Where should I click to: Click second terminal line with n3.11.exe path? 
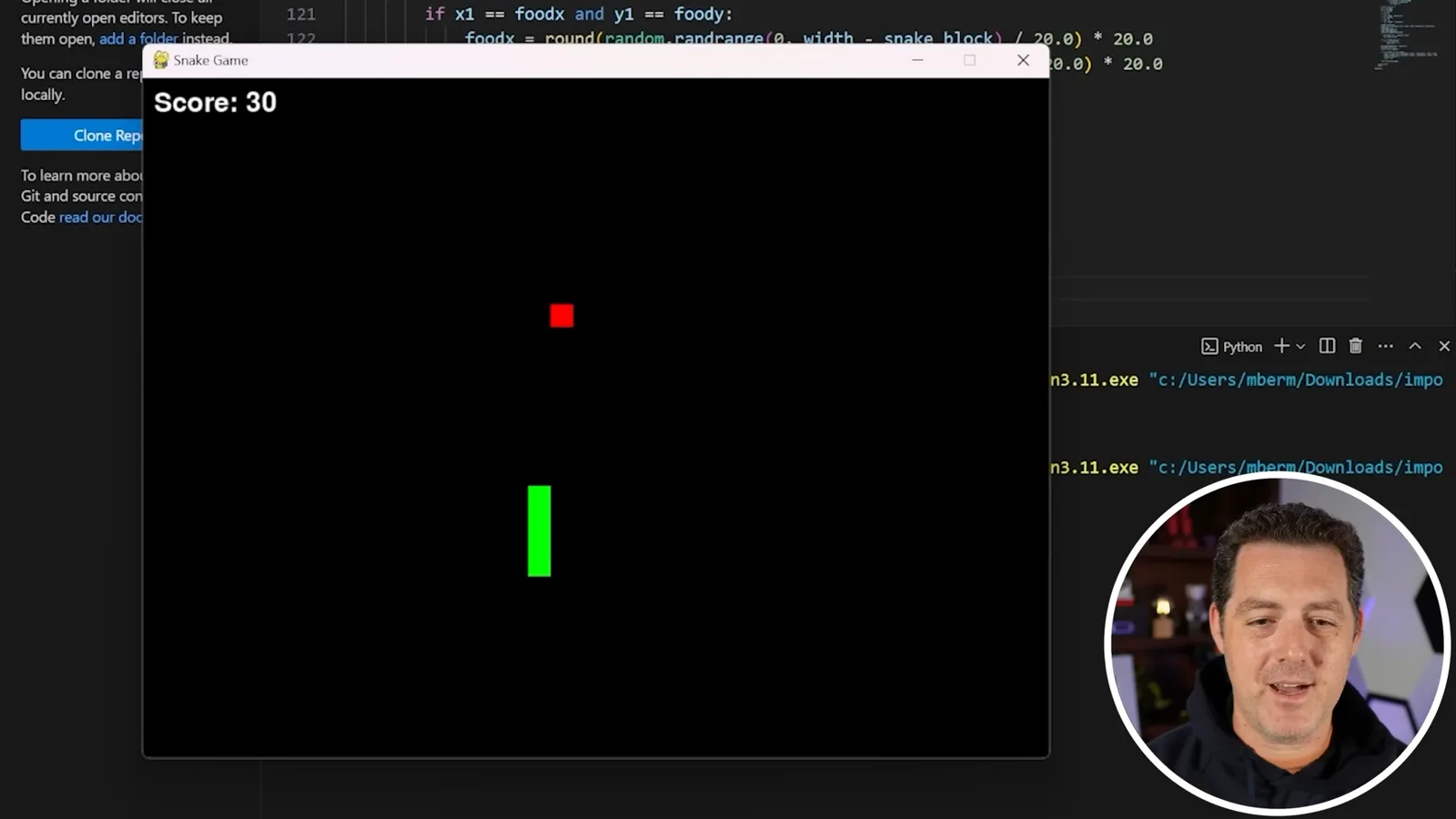click(x=1247, y=467)
